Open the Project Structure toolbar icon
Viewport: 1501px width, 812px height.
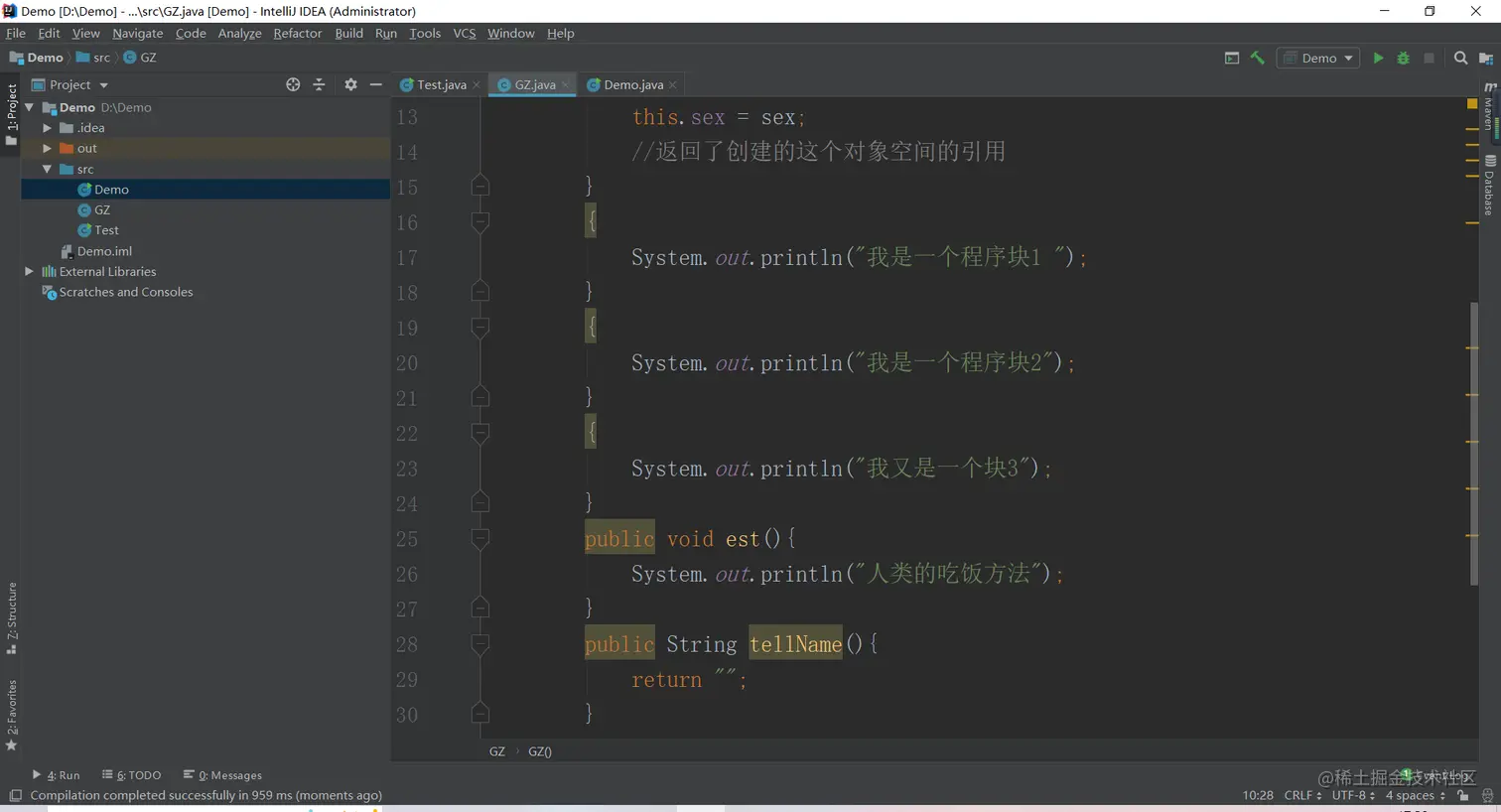1486,59
